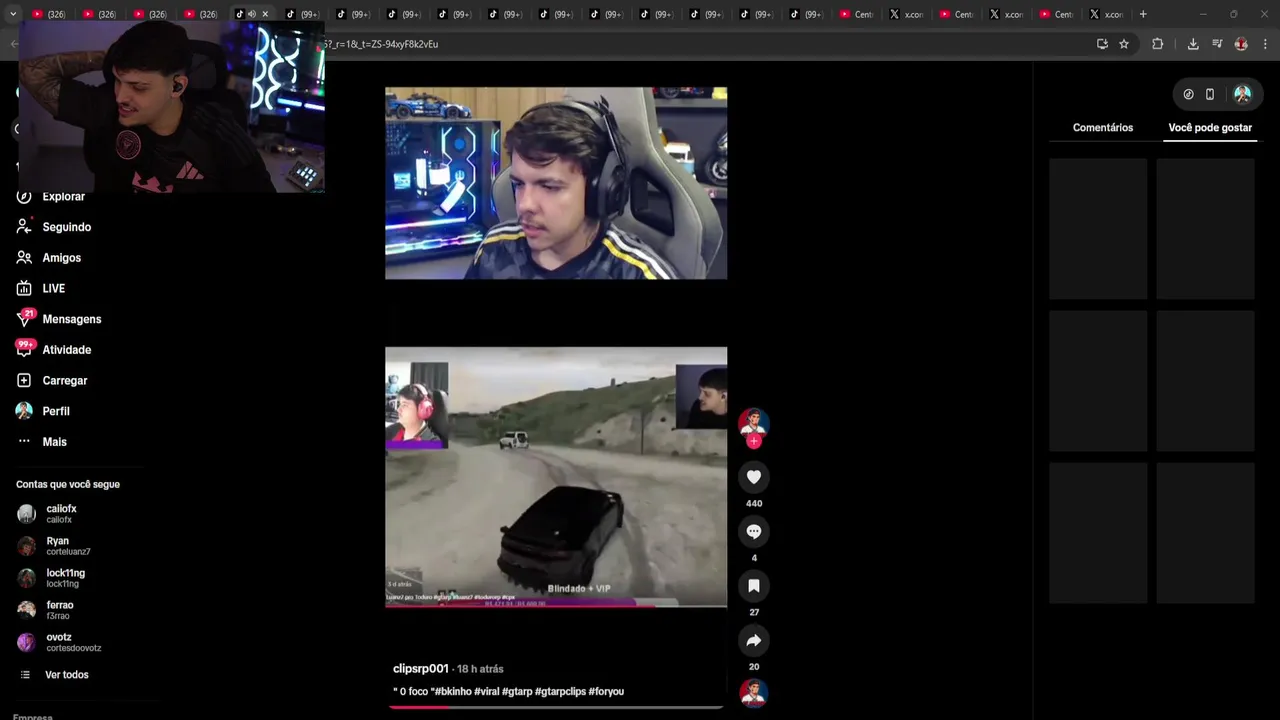The height and width of the screenshot is (720, 1280).
Task: Click TikTok coin icon in top pill
Action: coord(1188,94)
